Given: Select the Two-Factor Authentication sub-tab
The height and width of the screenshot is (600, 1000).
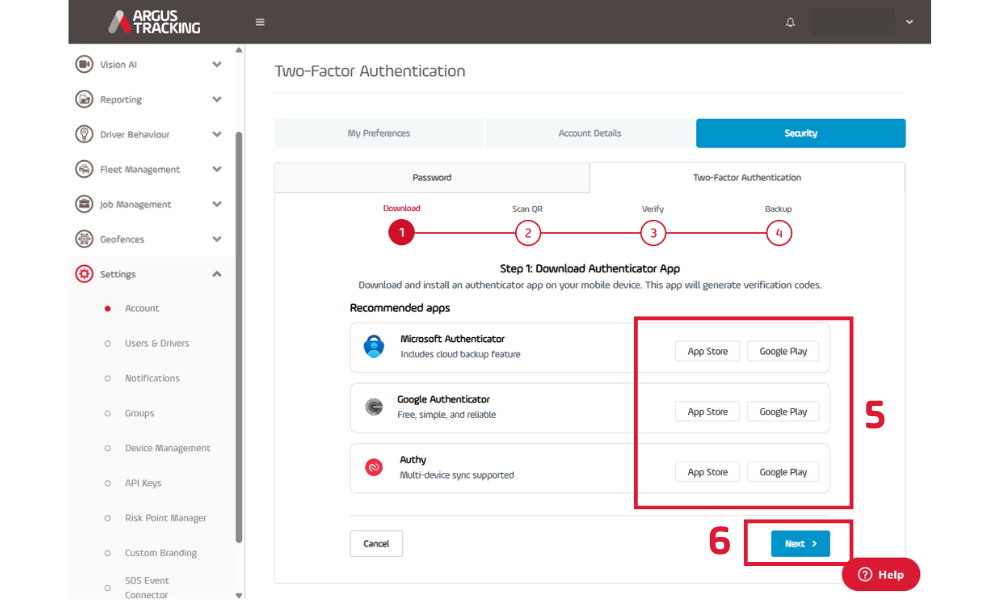Looking at the screenshot, I should [x=747, y=177].
